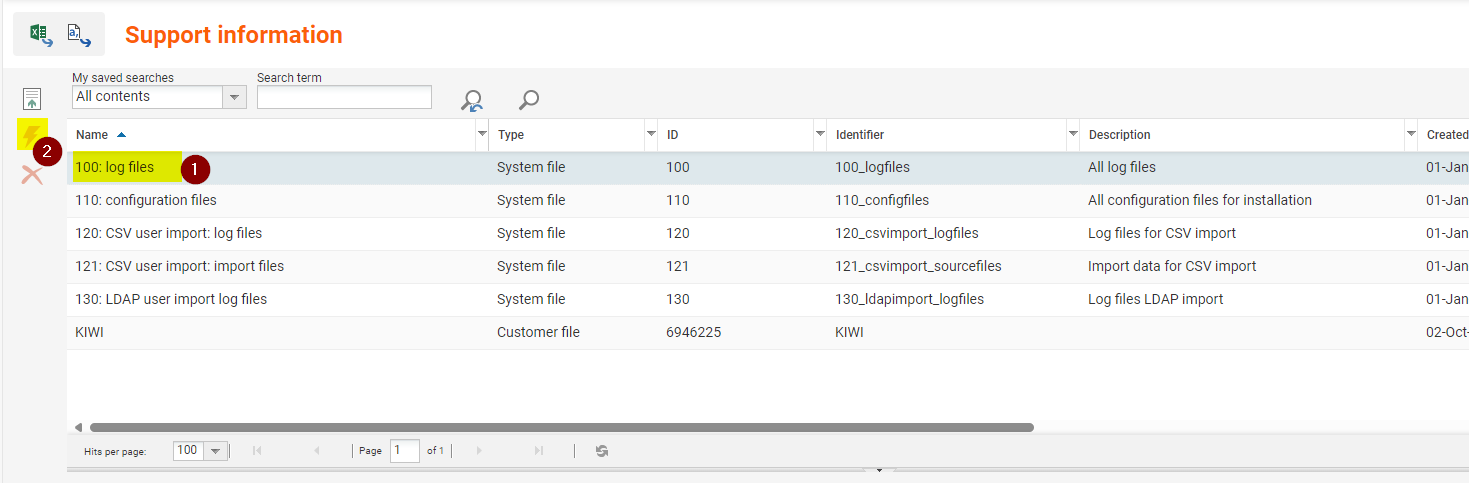Viewport: 1469px width, 483px height.
Task: Click the horizontal scrollbar under the table
Action: (560, 427)
